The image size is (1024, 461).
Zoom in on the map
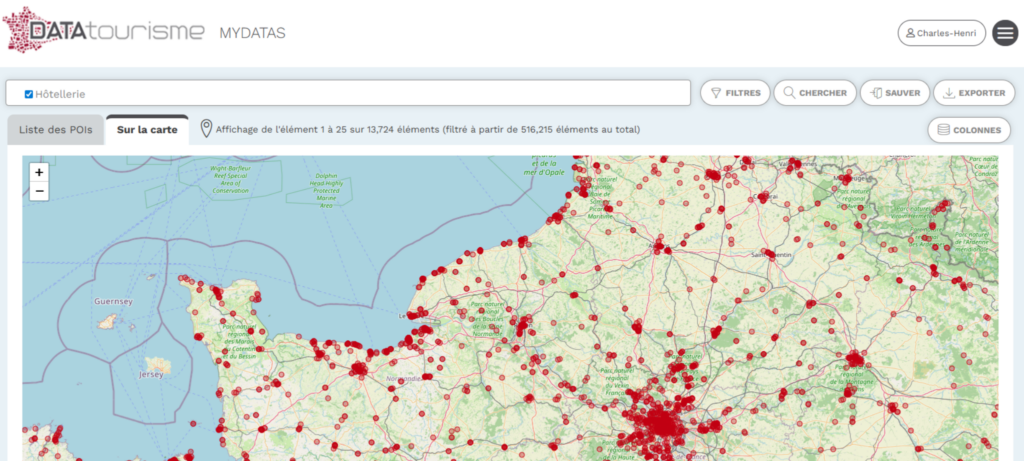click(x=39, y=172)
